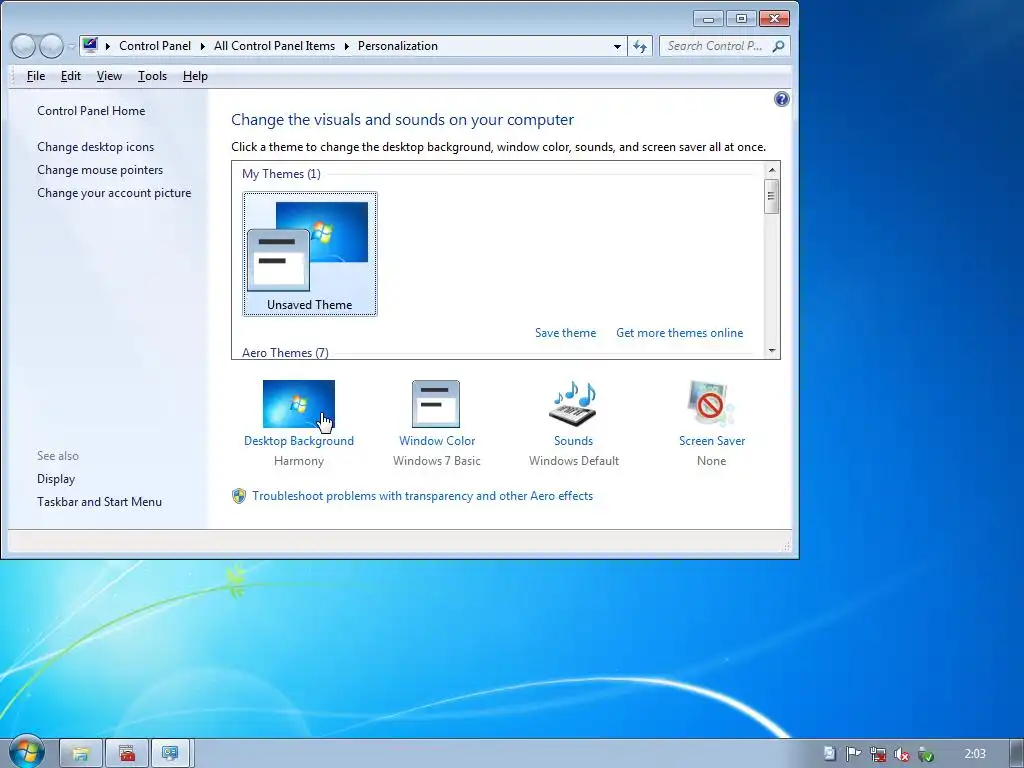This screenshot has width=1024, height=768.
Task: Click the Help question mark icon
Action: (x=781, y=99)
